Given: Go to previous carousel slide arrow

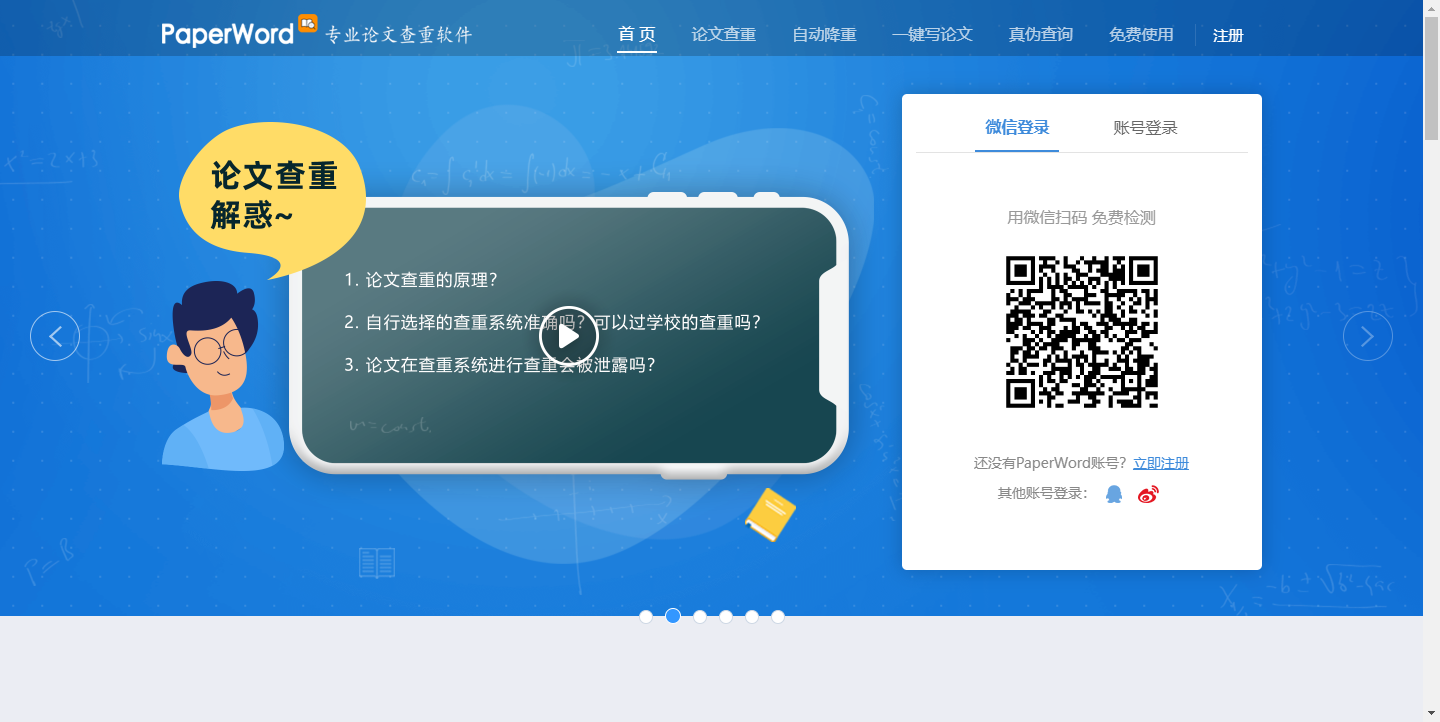Looking at the screenshot, I should click(x=55, y=336).
